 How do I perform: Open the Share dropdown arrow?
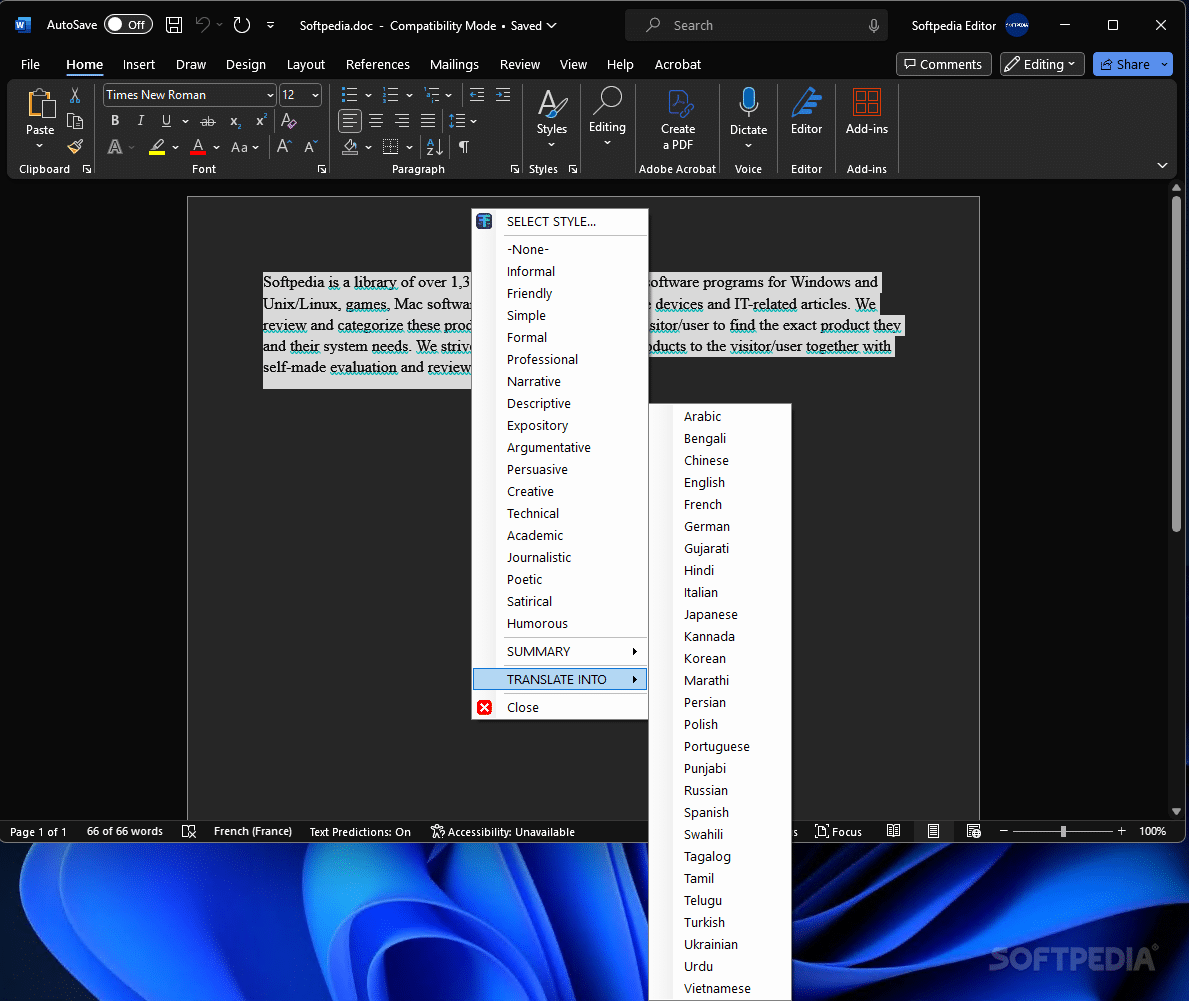click(x=1164, y=64)
